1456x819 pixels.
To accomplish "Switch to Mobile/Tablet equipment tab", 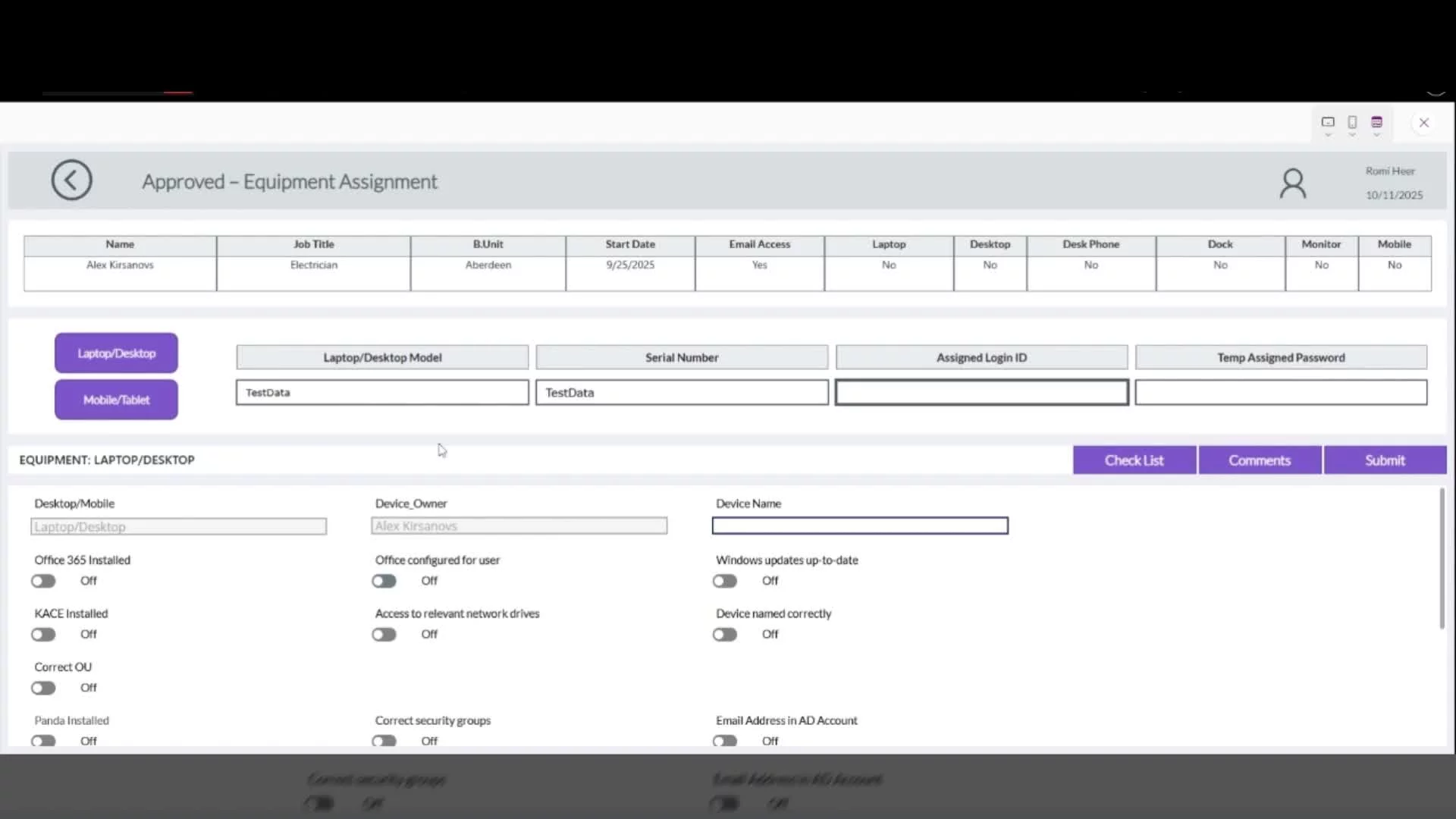I will point(116,400).
